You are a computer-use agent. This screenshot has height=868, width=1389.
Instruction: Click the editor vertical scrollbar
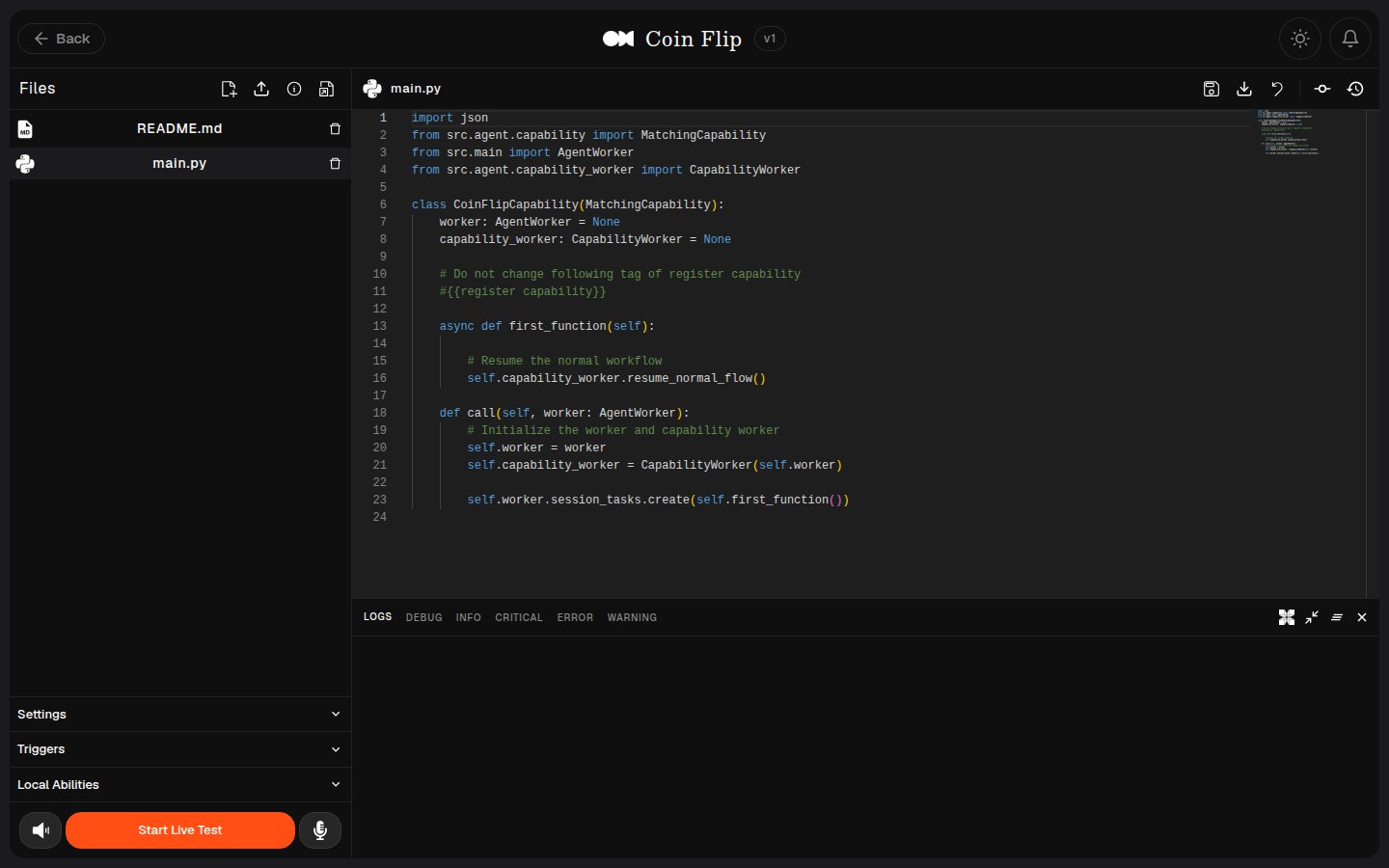(x=1373, y=353)
